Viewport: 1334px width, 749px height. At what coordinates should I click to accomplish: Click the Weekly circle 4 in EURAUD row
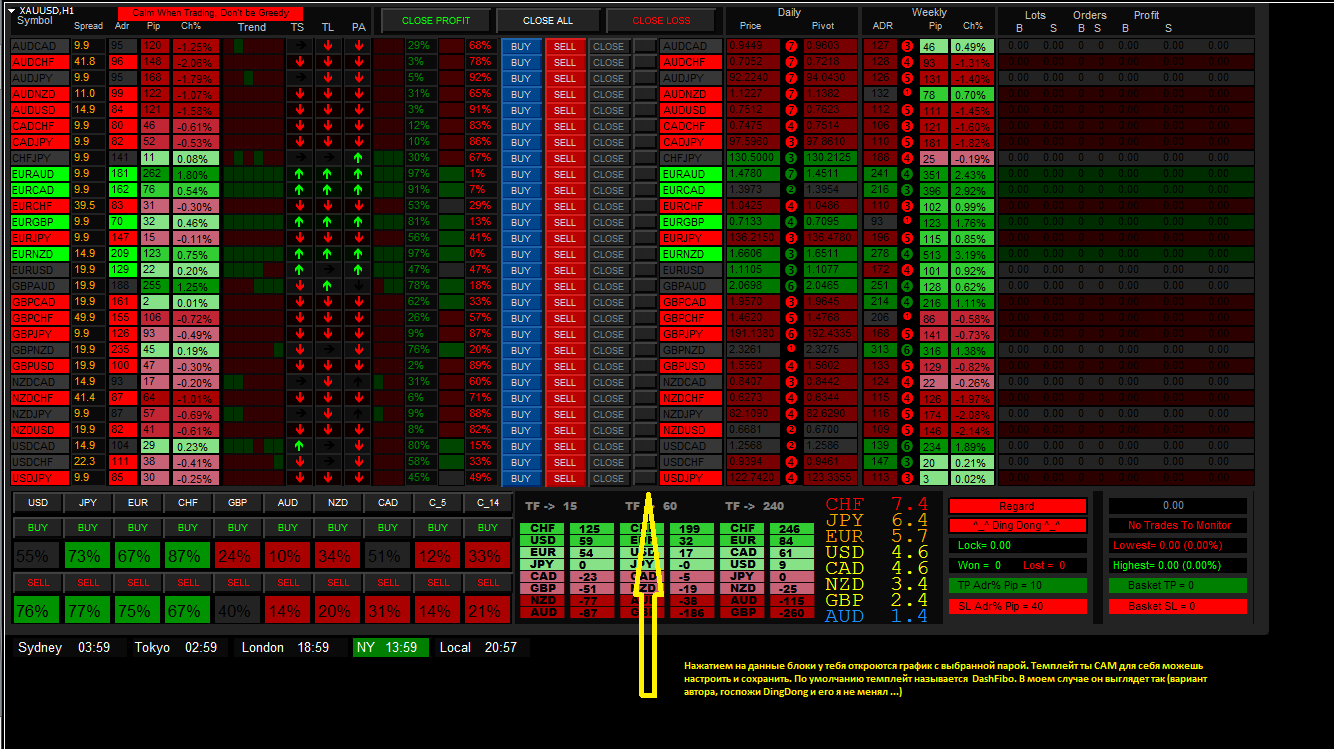[x=907, y=174]
